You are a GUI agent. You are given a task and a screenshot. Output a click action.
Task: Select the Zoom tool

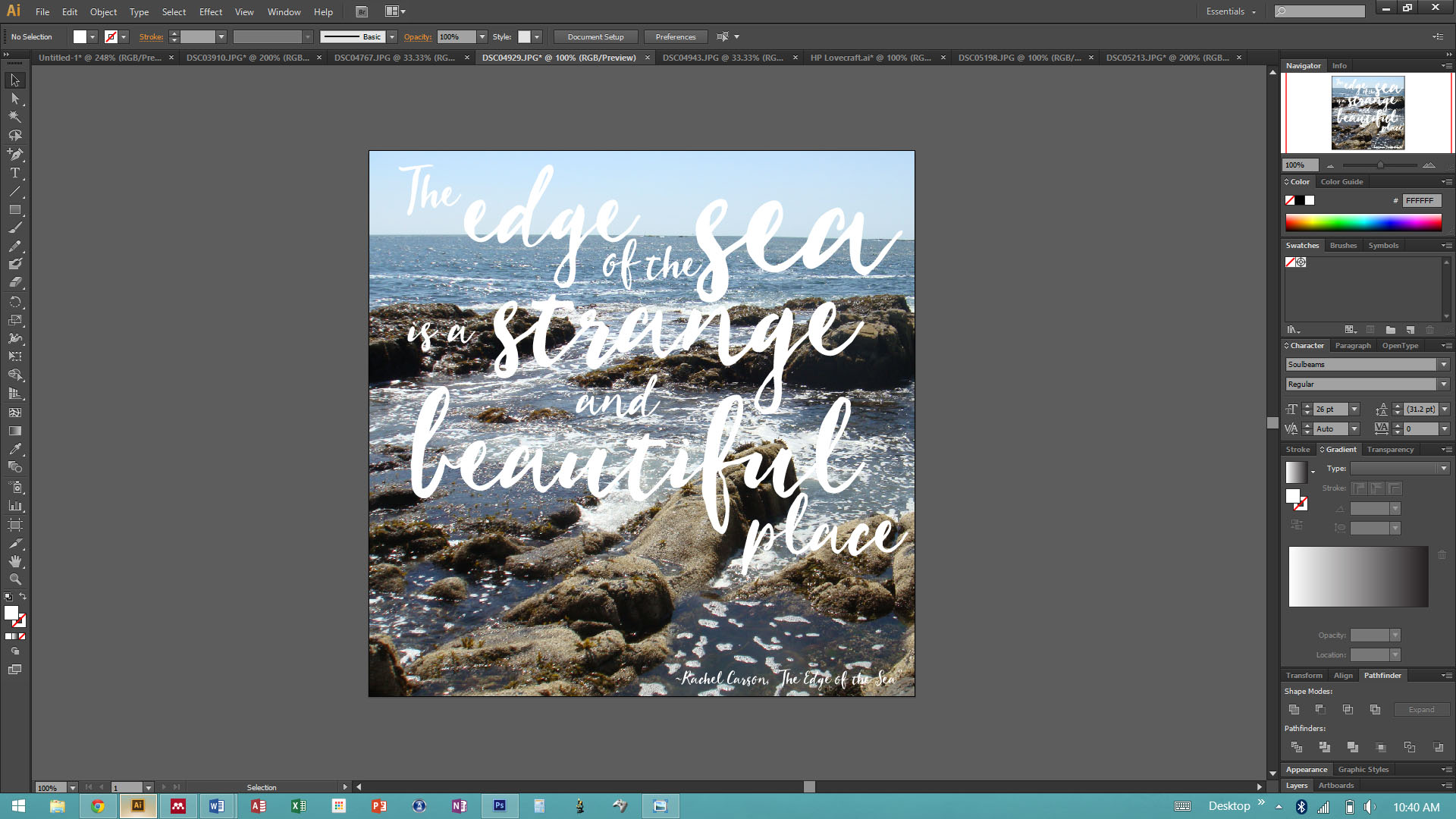(15, 579)
